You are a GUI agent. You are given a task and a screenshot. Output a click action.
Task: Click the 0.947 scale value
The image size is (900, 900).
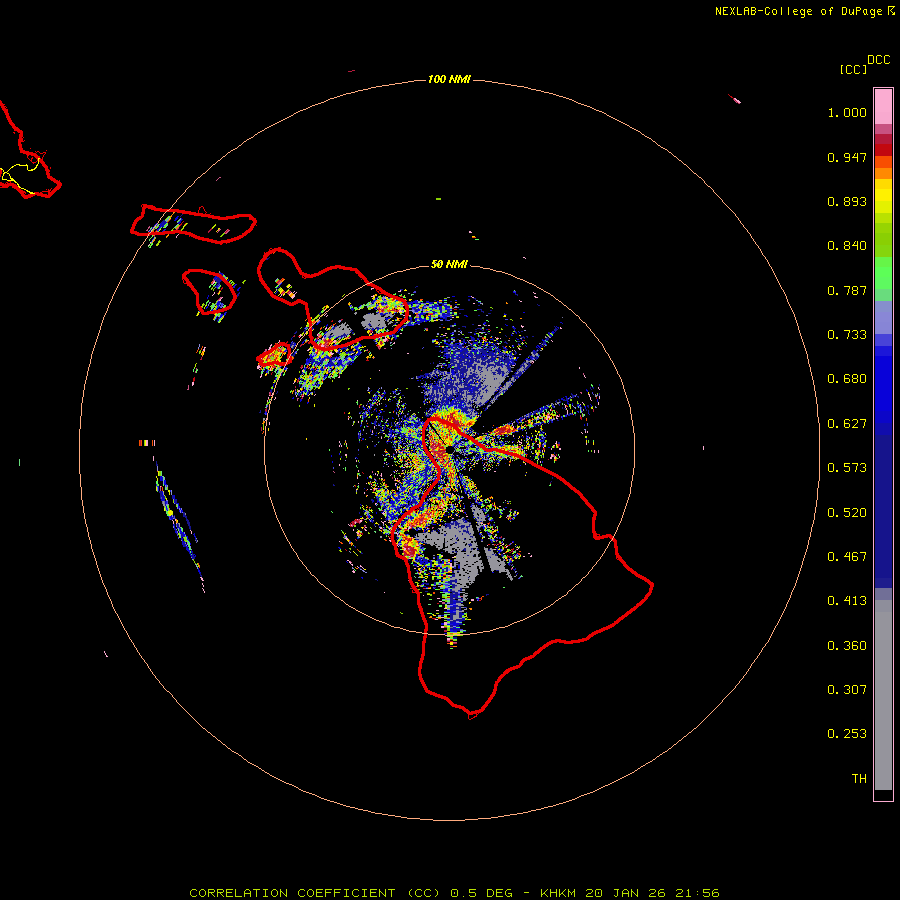click(847, 157)
